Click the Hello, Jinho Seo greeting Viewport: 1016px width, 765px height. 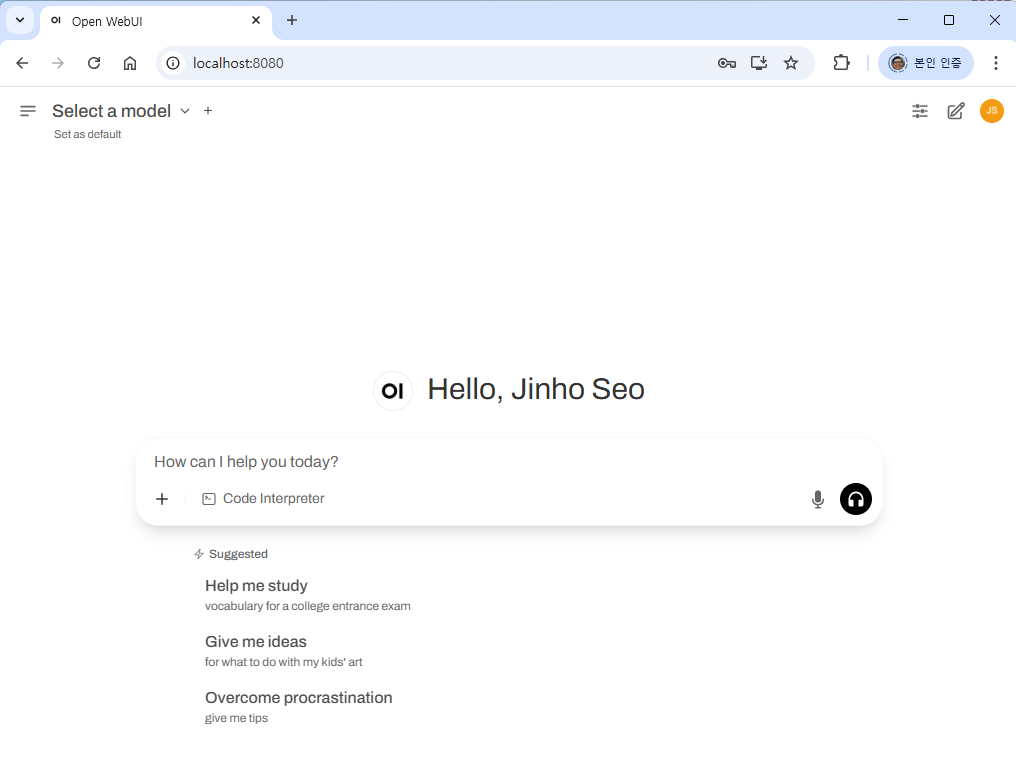(x=536, y=389)
